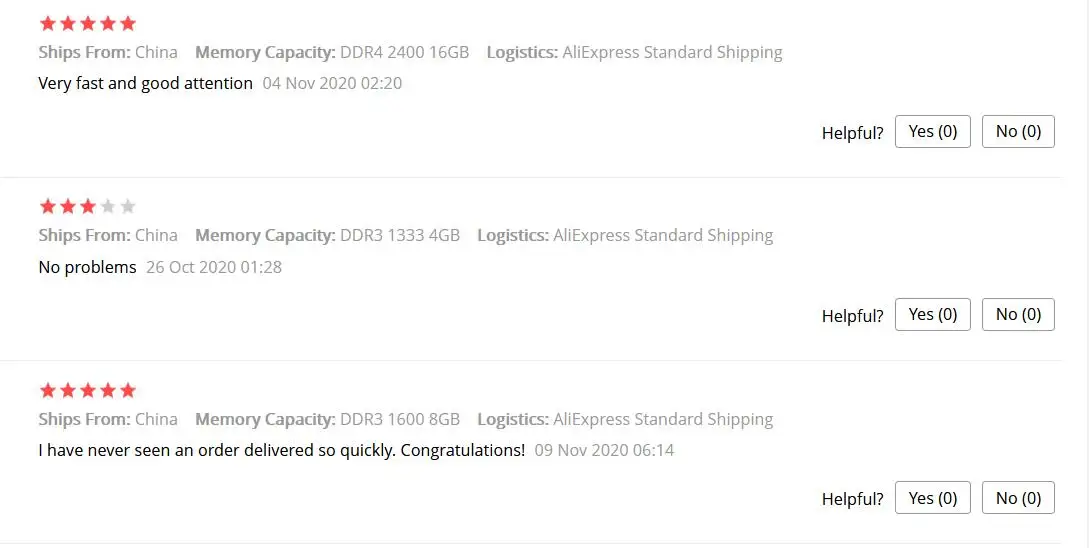Viewport: 1089px width, 548px height.
Task: Vote No on the "No problems" review
Action: [x=1018, y=314]
